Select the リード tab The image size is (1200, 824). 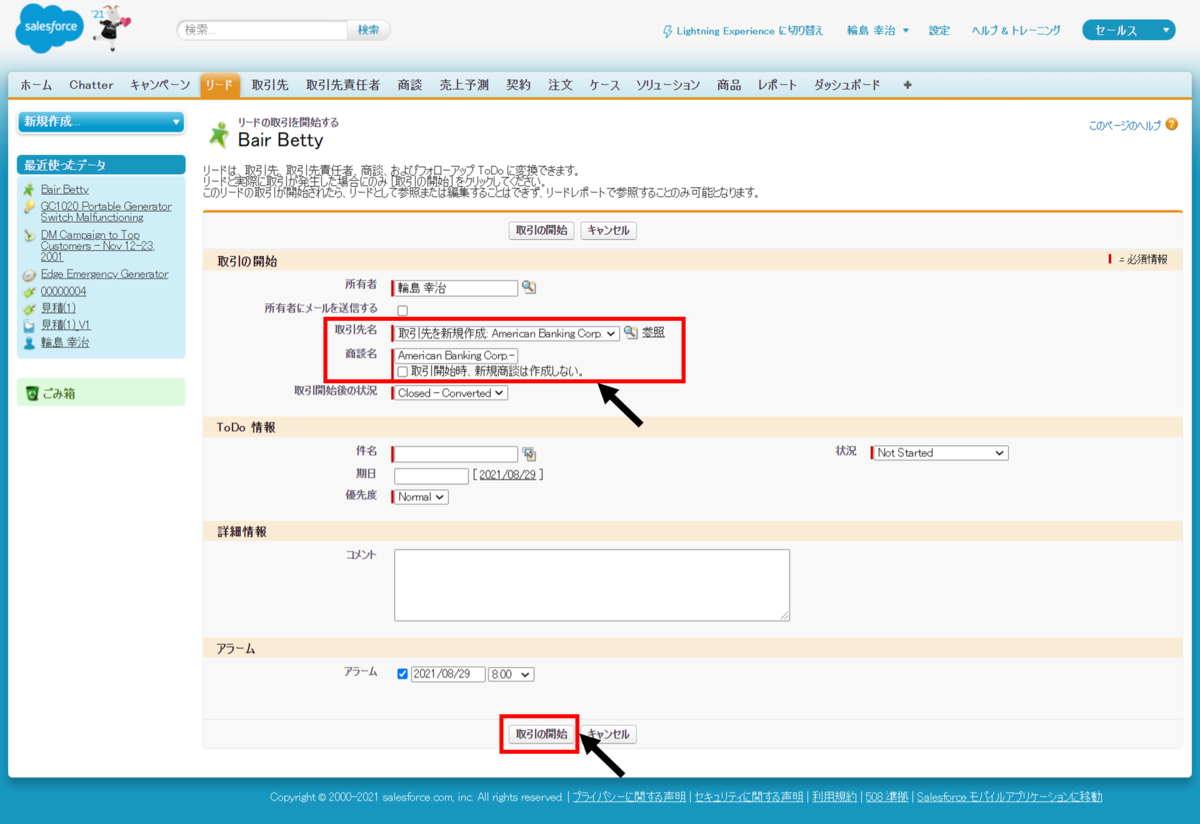pyautogui.click(x=220, y=85)
